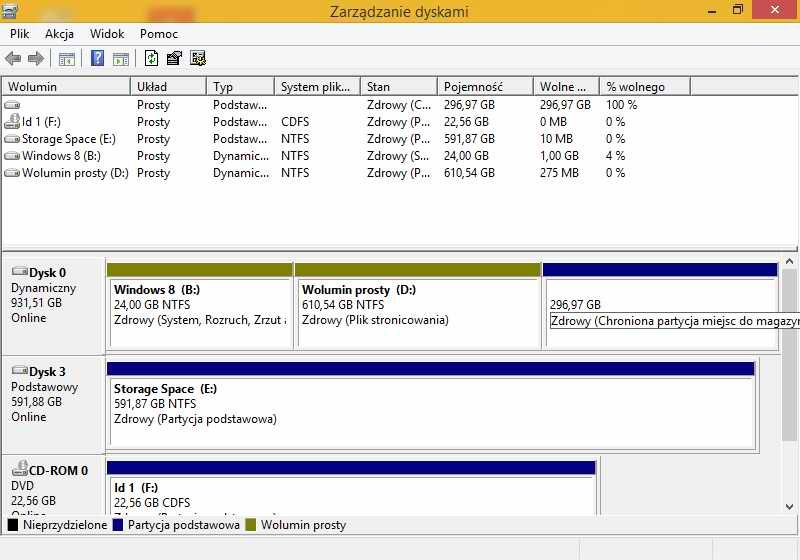Image resolution: width=800 pixels, height=560 pixels.
Task: Click the app icon in title bar
Action: tap(10, 10)
